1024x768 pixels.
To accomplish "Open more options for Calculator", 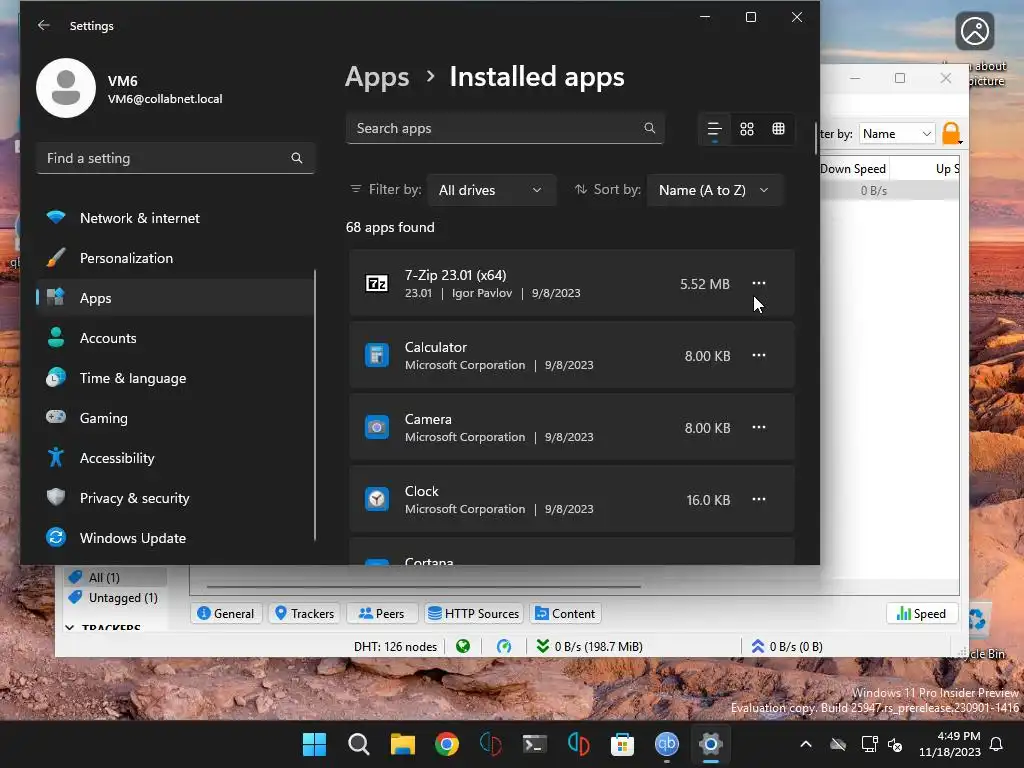I will pos(758,355).
